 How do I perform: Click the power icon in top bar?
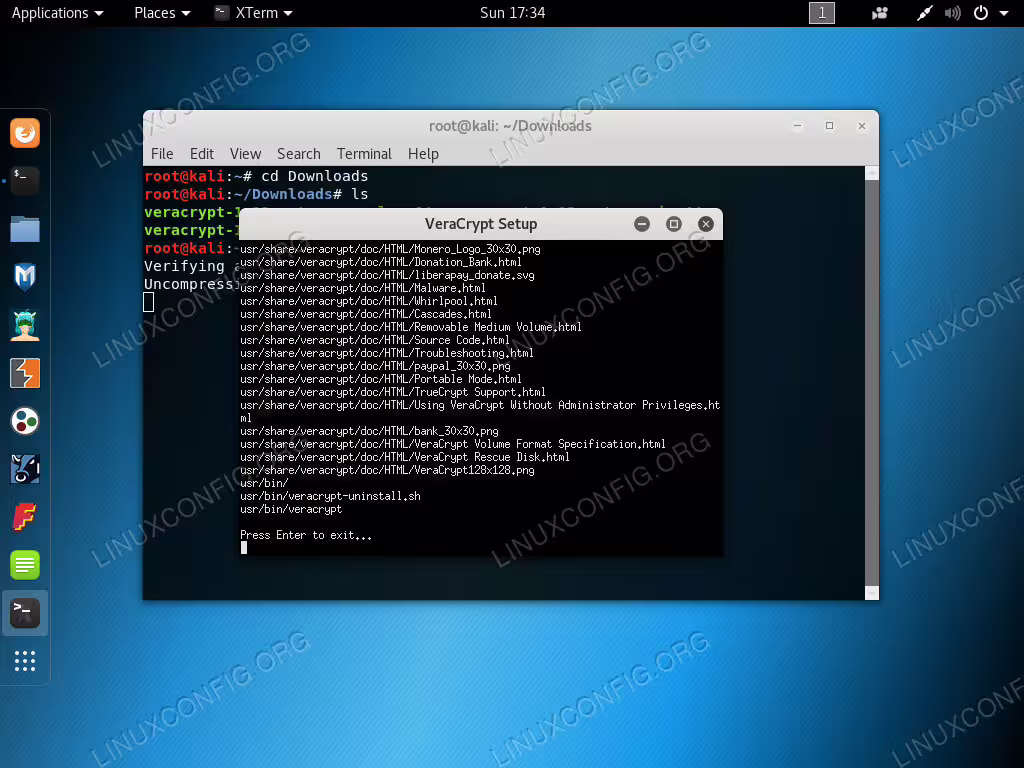[x=981, y=13]
